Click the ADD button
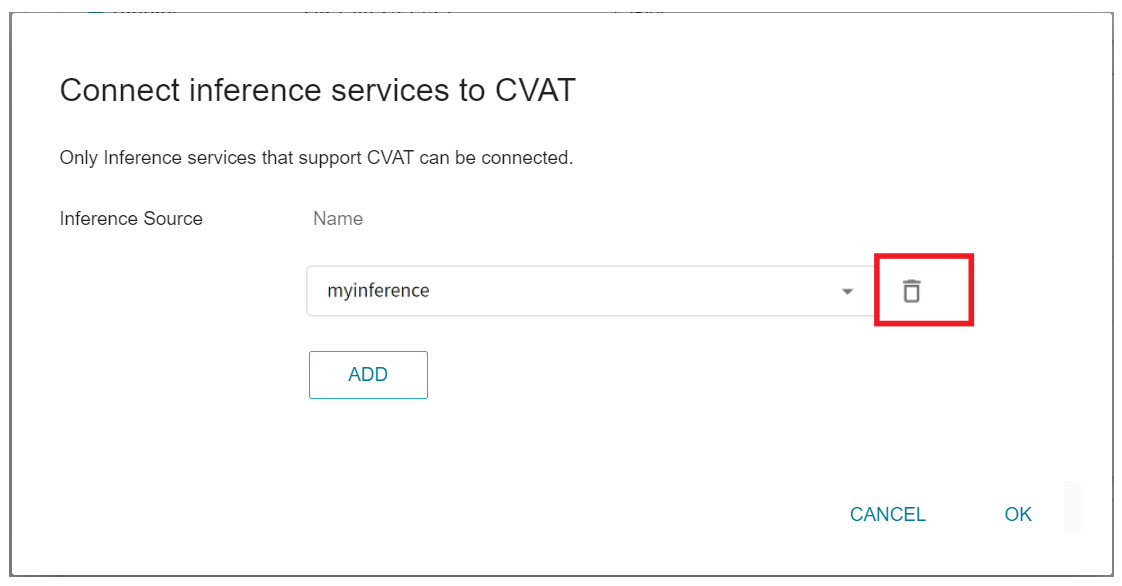Viewport: 1122px width, 586px height. click(x=369, y=375)
